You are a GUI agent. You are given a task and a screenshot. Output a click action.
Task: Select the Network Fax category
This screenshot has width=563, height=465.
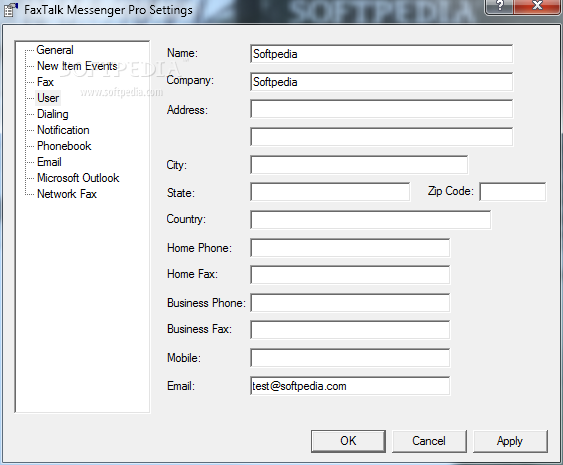(67, 194)
